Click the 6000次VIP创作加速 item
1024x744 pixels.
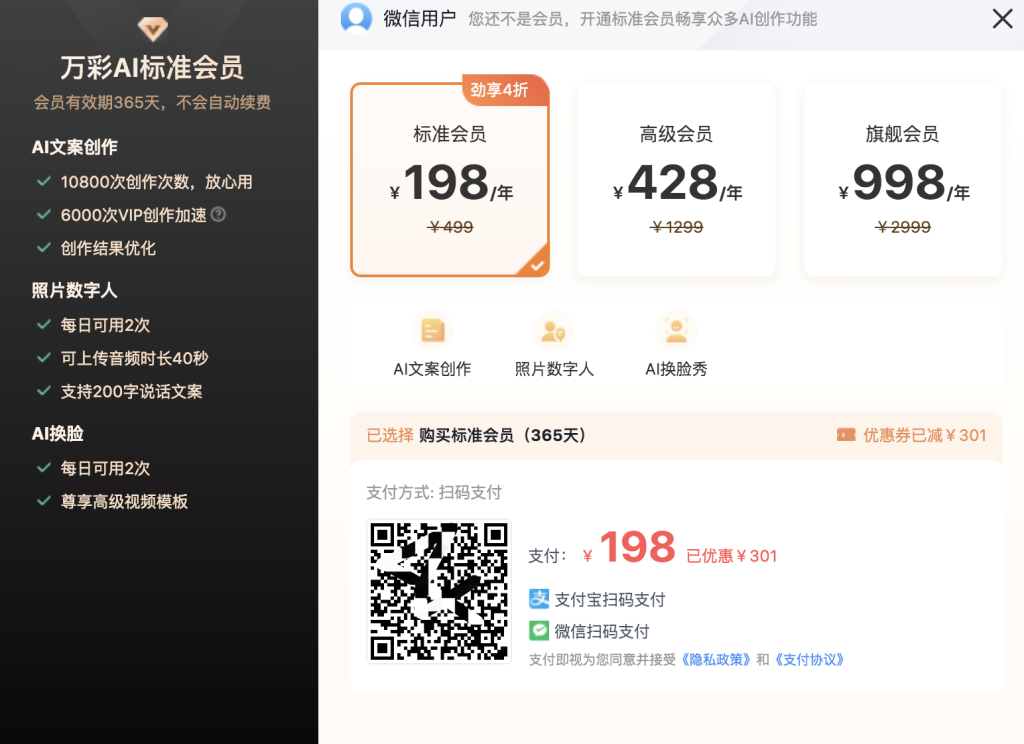click(x=133, y=215)
